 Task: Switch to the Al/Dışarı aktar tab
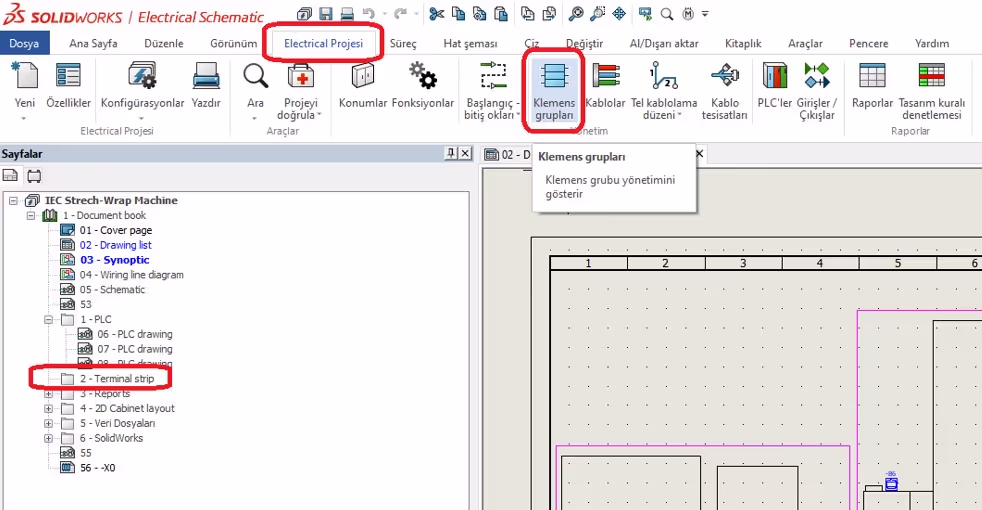click(664, 43)
